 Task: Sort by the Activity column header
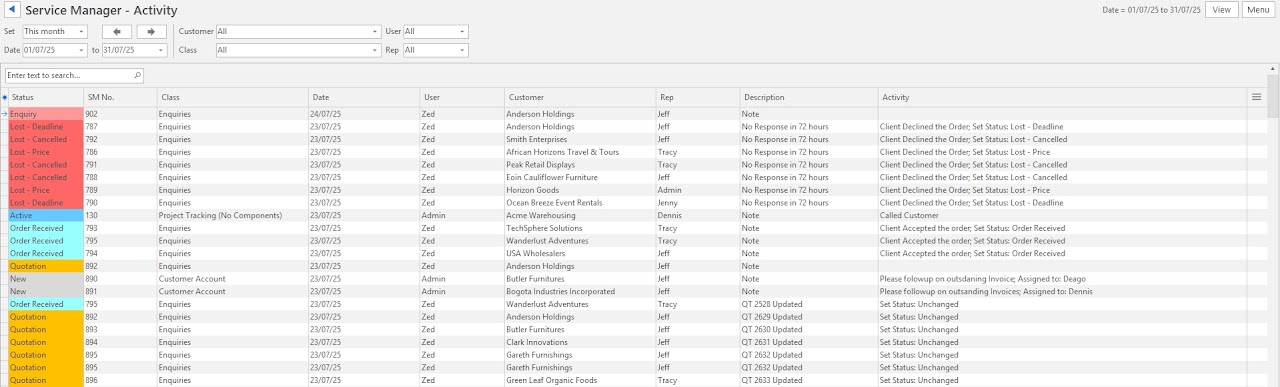1062,97
